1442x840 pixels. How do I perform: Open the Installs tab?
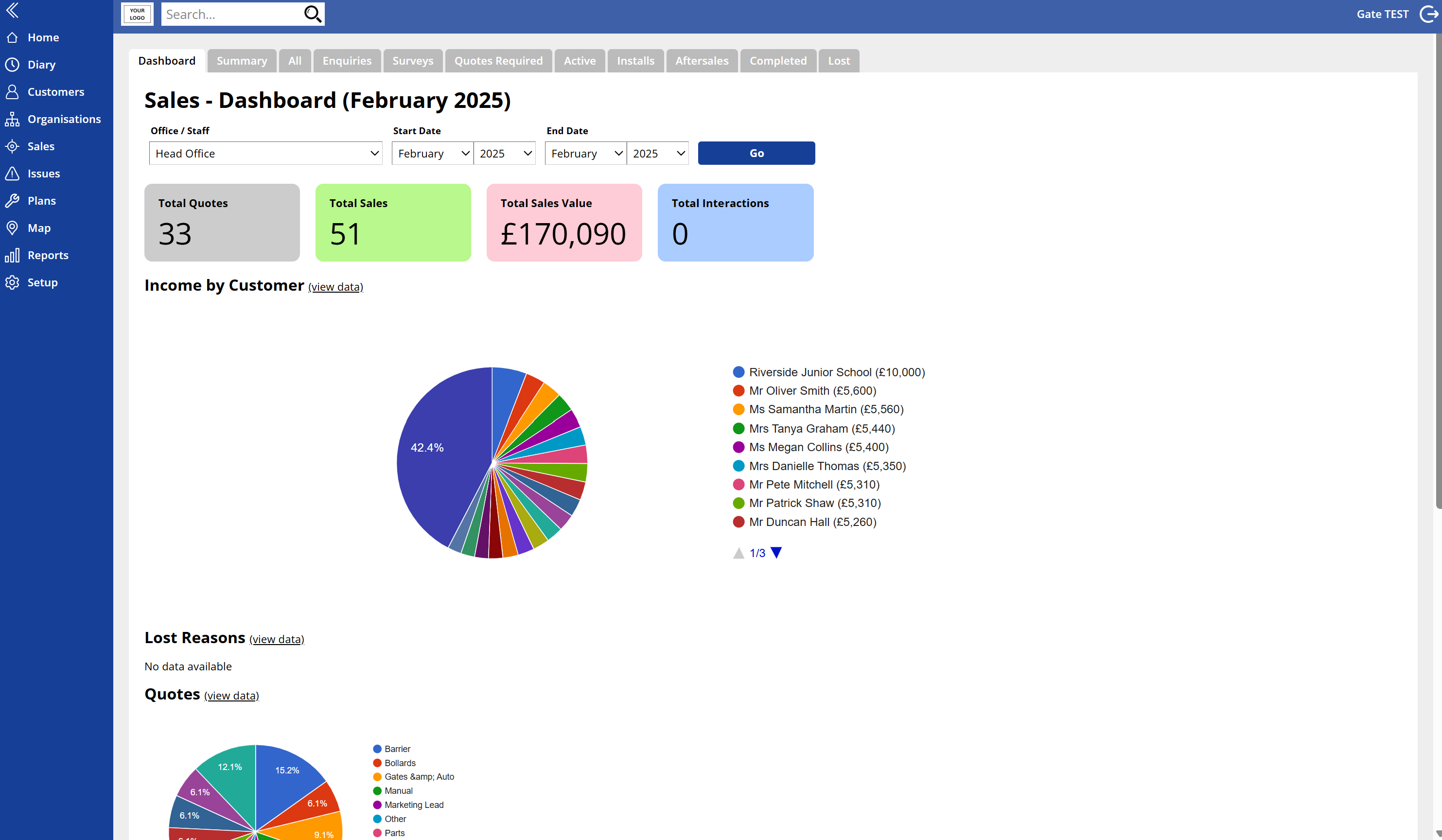(636, 61)
